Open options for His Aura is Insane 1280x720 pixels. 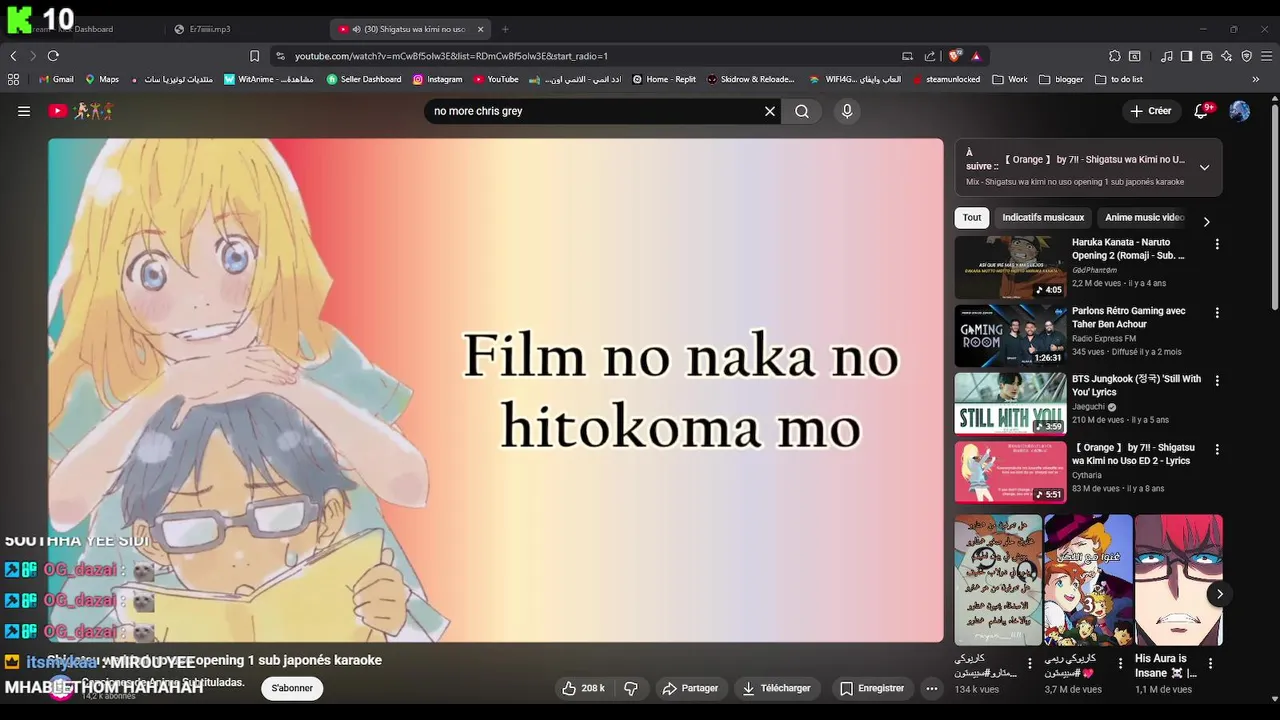click(1210, 663)
